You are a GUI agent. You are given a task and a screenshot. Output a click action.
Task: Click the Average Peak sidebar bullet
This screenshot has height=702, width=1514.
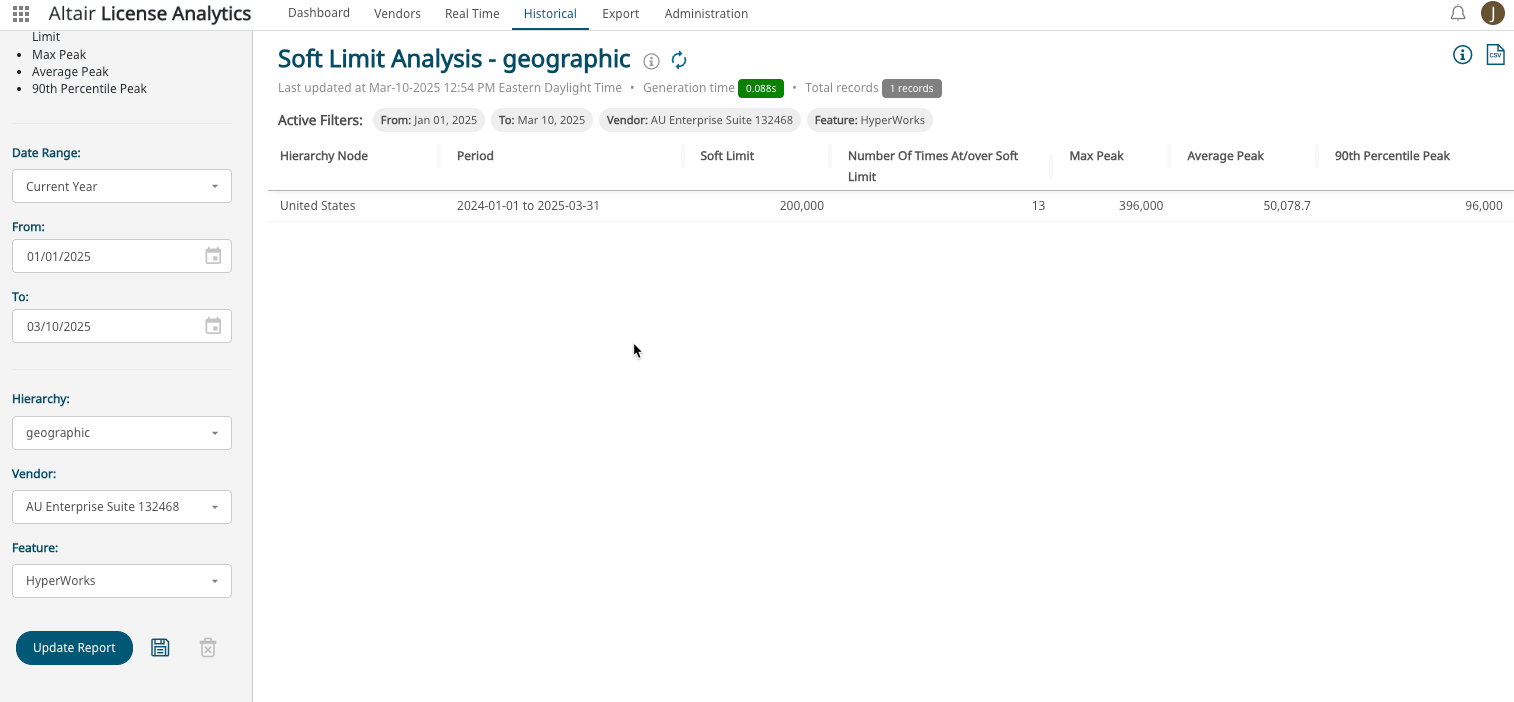pyautogui.click(x=70, y=72)
